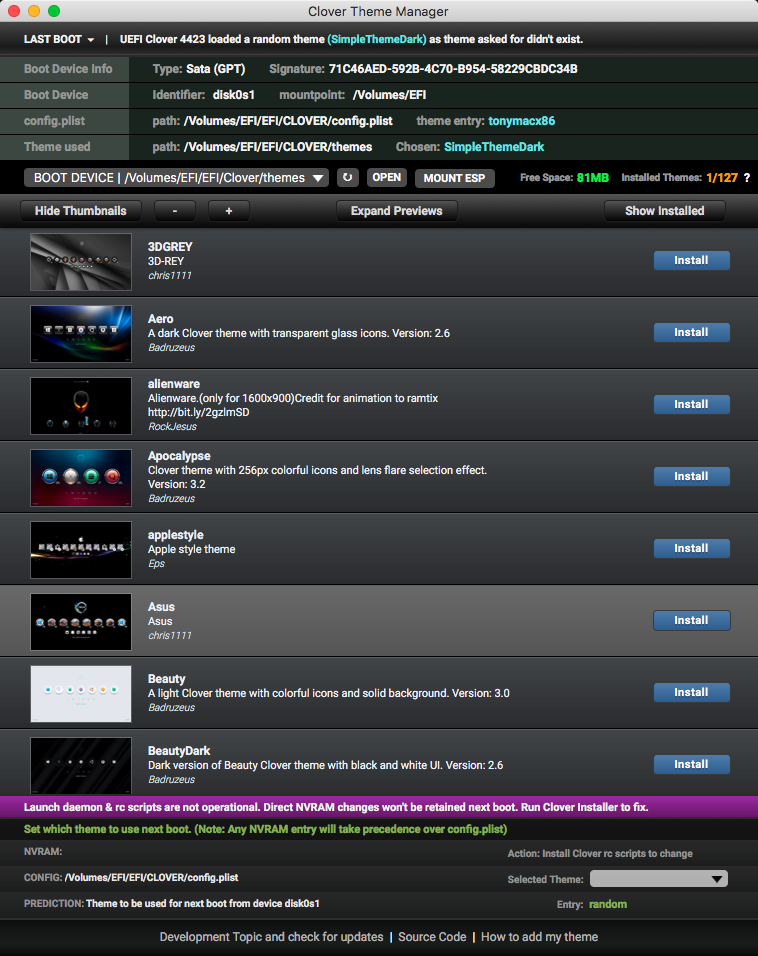This screenshot has width=758, height=956.
Task: Open the Beauty theme thumbnail
Action: tap(81, 693)
